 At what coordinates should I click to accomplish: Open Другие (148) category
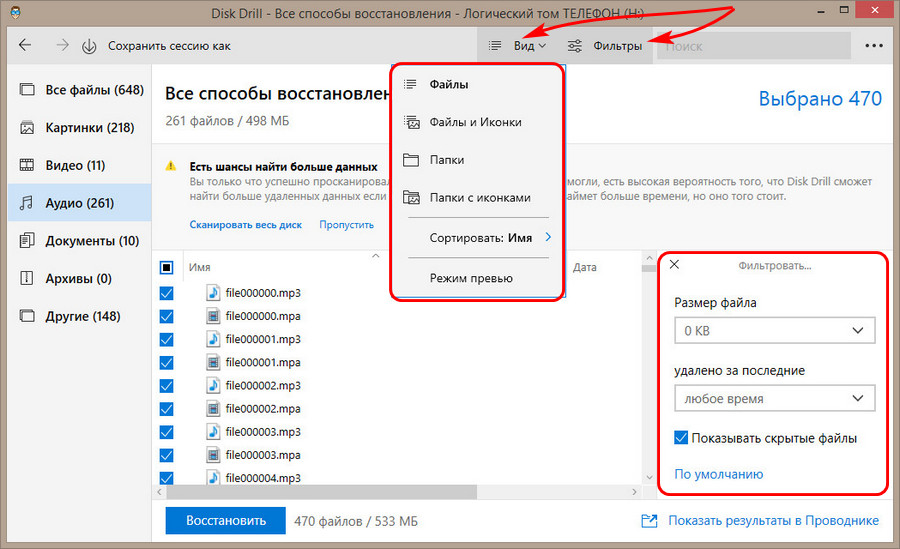(x=80, y=316)
